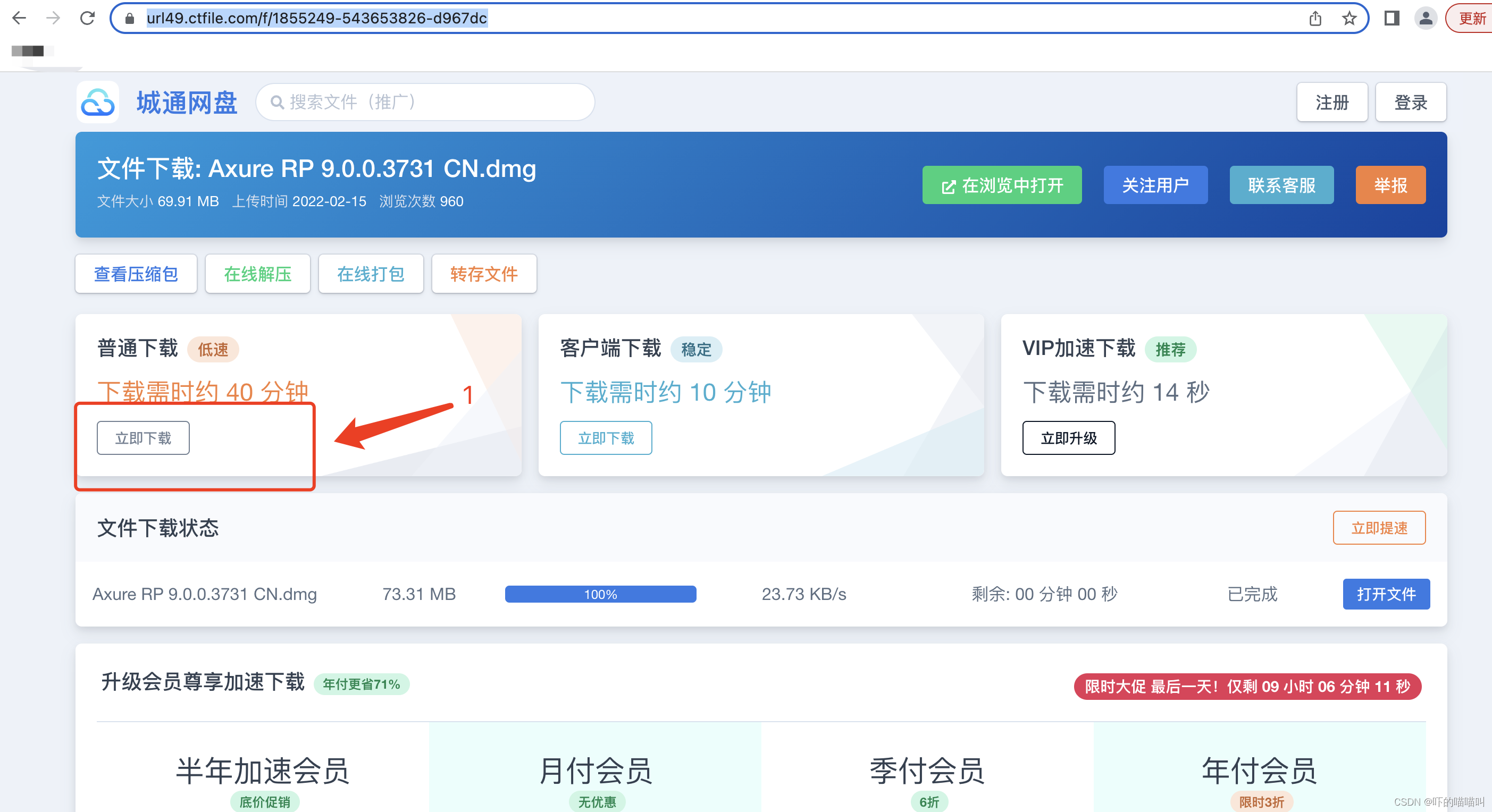The width and height of the screenshot is (1492, 812).
Task: Click the magnifier search icon
Action: point(277,103)
